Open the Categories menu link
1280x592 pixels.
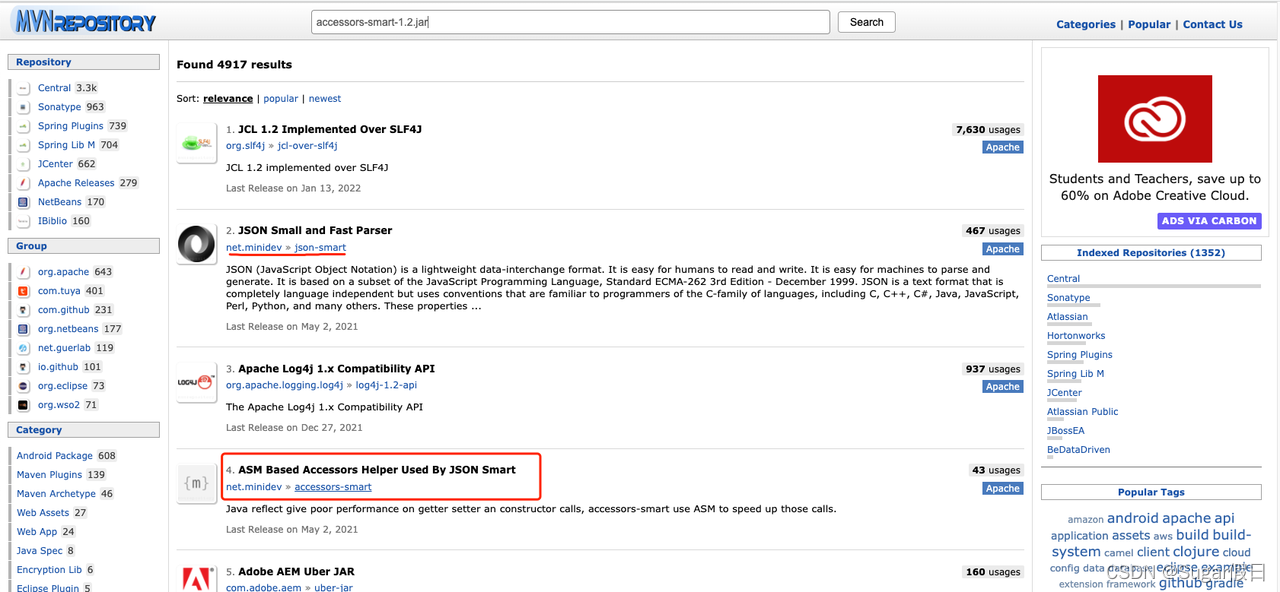click(1086, 24)
